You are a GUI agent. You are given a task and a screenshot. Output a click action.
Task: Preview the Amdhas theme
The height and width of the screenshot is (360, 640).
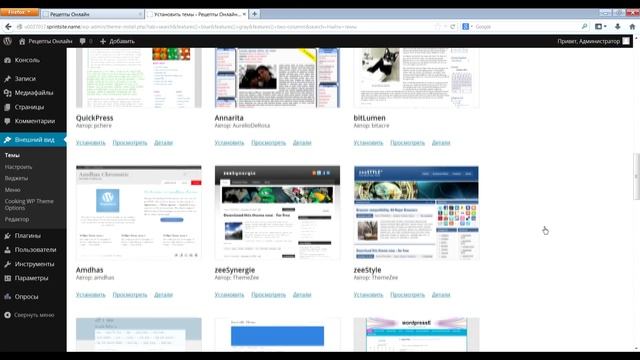point(130,295)
